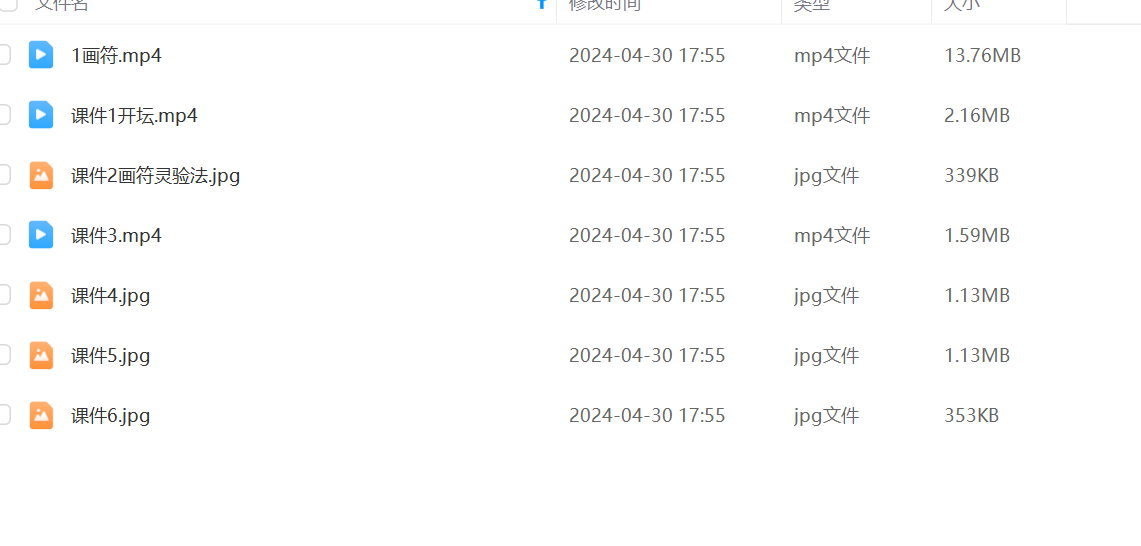Check the box for 1画符.mp4

pos(4,55)
